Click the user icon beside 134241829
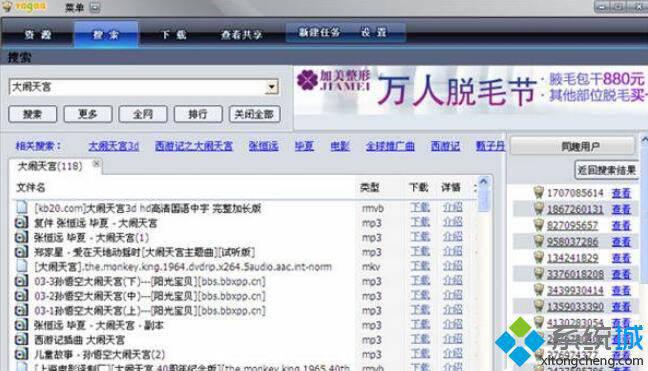This screenshot has width=648, height=371. point(538,257)
